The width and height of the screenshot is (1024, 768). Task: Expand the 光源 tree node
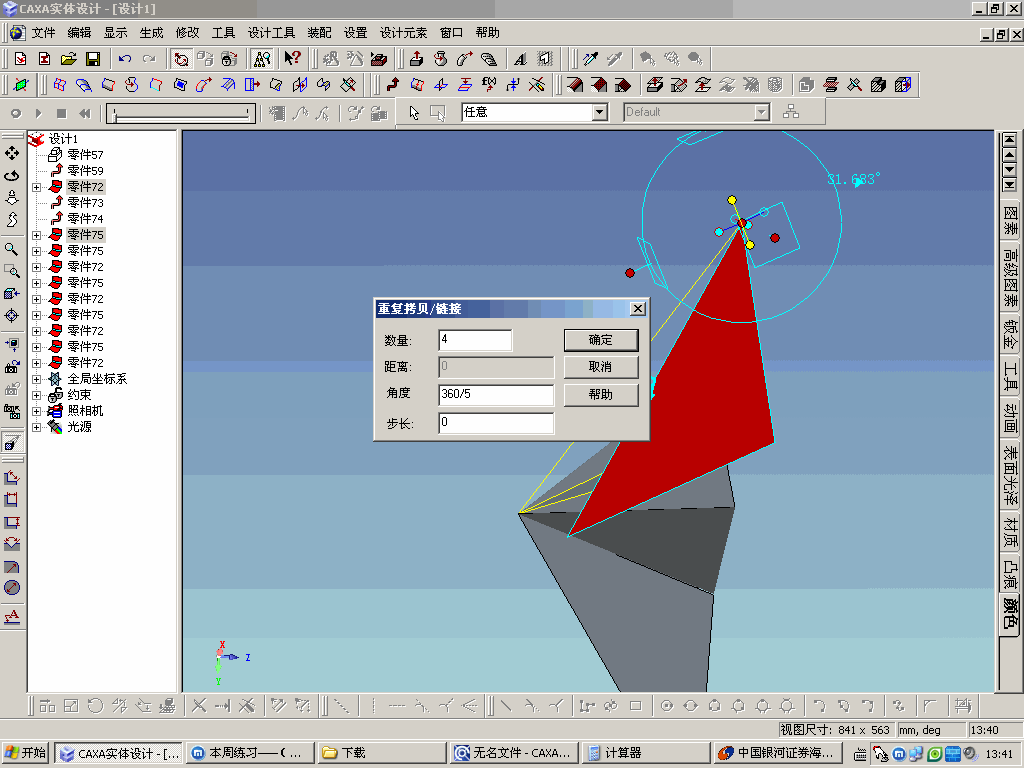tap(37, 427)
